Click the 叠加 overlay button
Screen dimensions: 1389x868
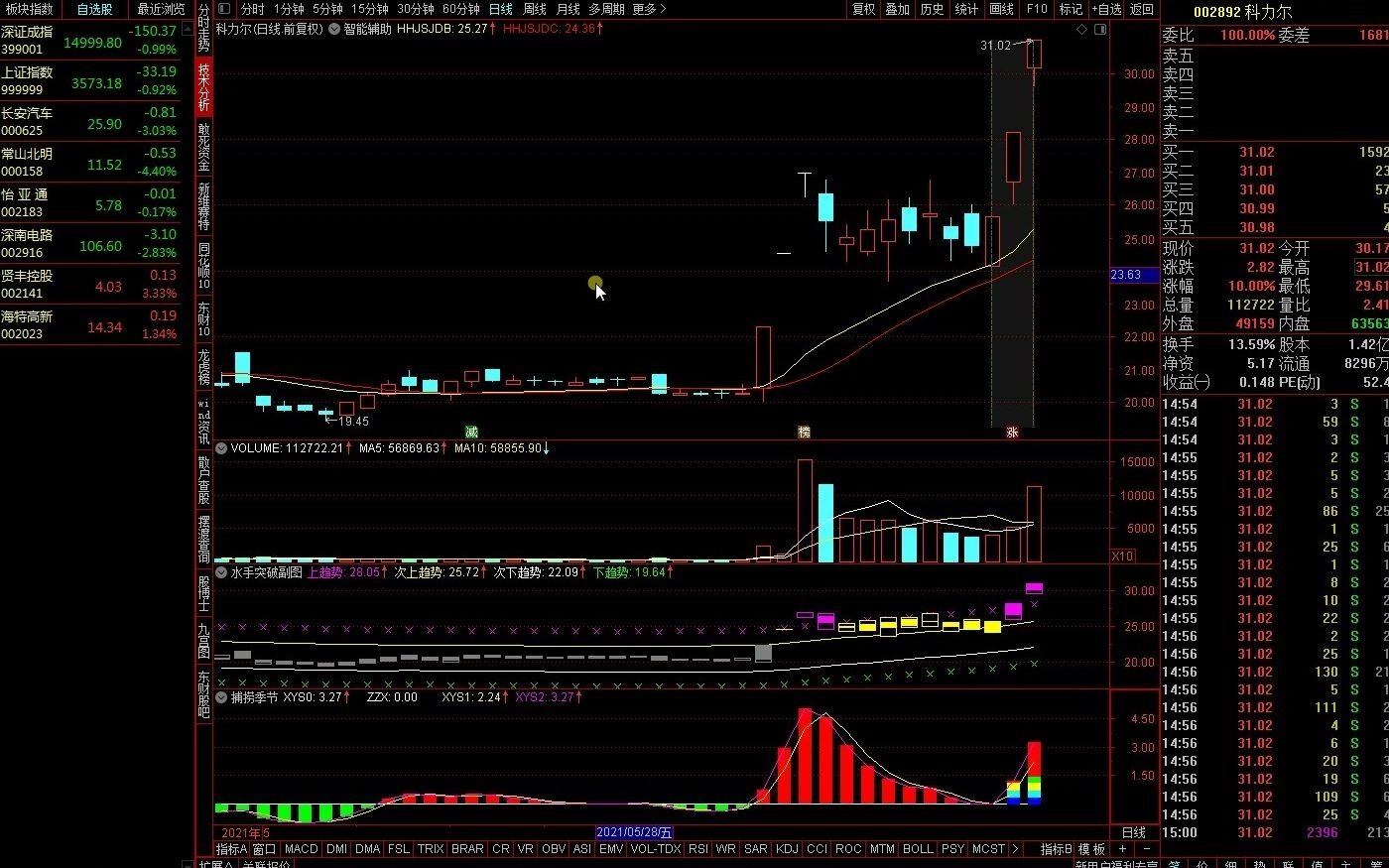click(x=898, y=9)
